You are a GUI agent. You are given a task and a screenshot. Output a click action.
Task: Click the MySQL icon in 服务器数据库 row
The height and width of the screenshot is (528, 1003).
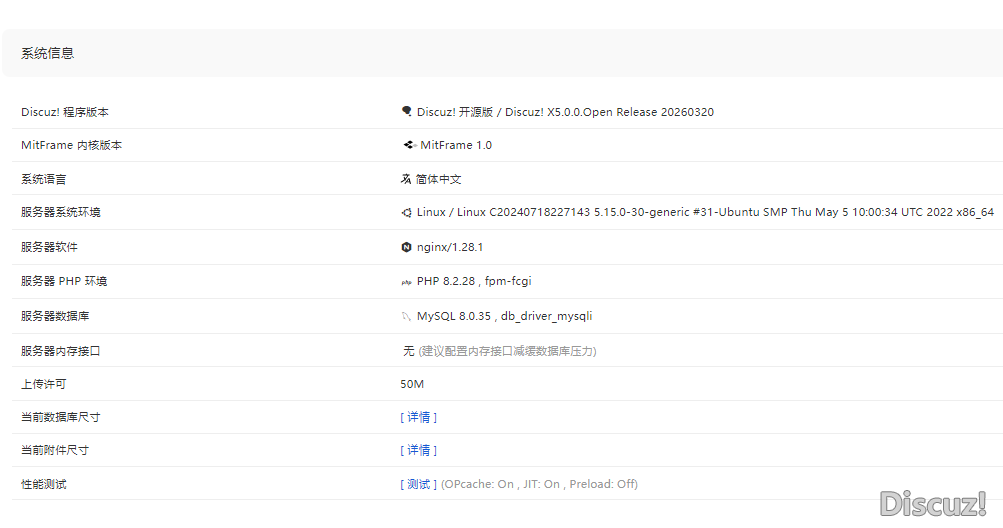[x=406, y=316]
